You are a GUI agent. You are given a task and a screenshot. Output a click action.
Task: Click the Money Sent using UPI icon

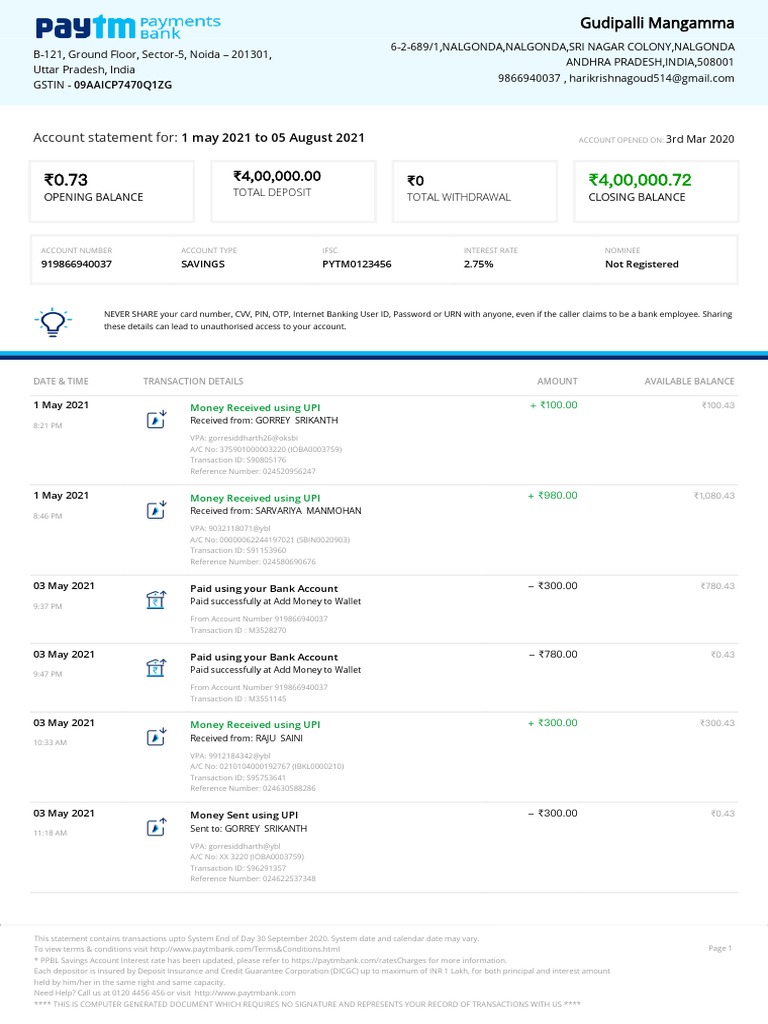click(156, 827)
